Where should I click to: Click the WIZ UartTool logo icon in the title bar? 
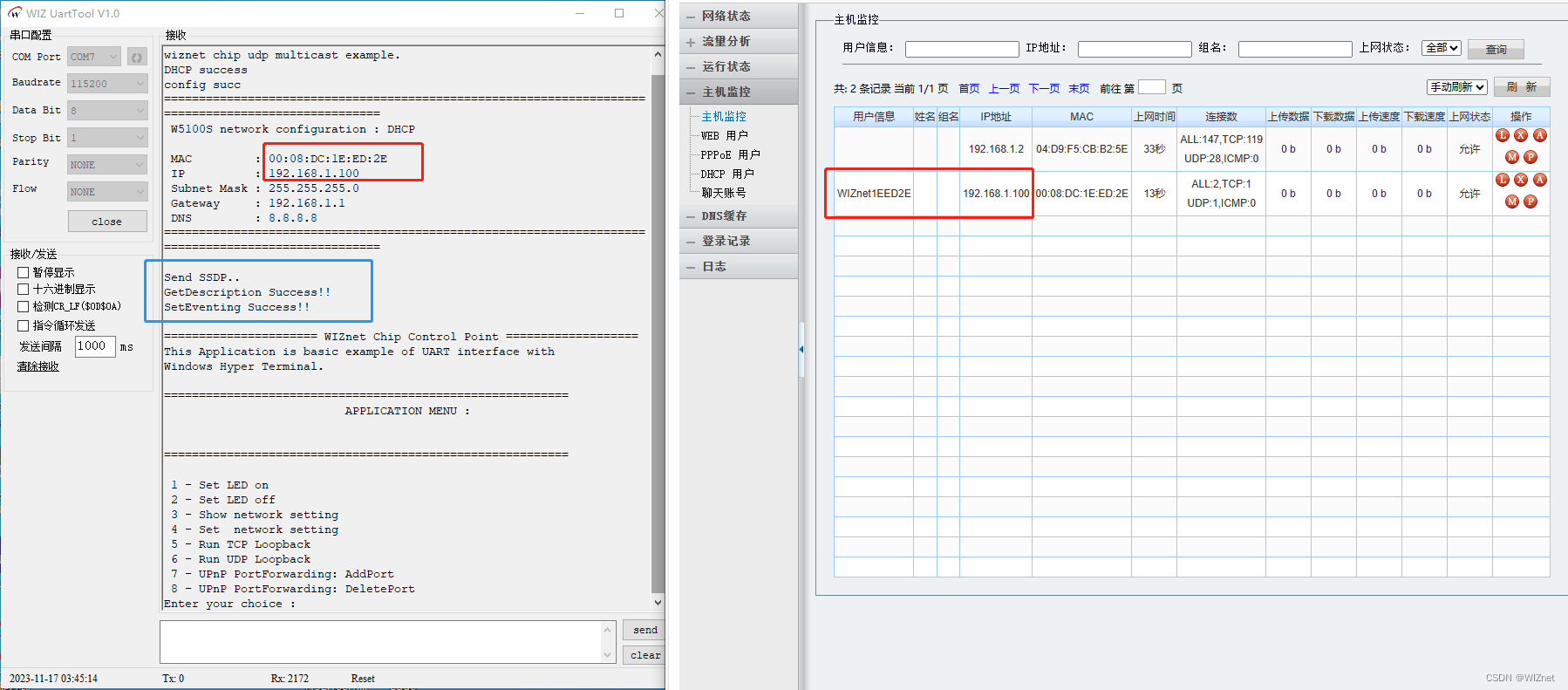click(x=15, y=13)
